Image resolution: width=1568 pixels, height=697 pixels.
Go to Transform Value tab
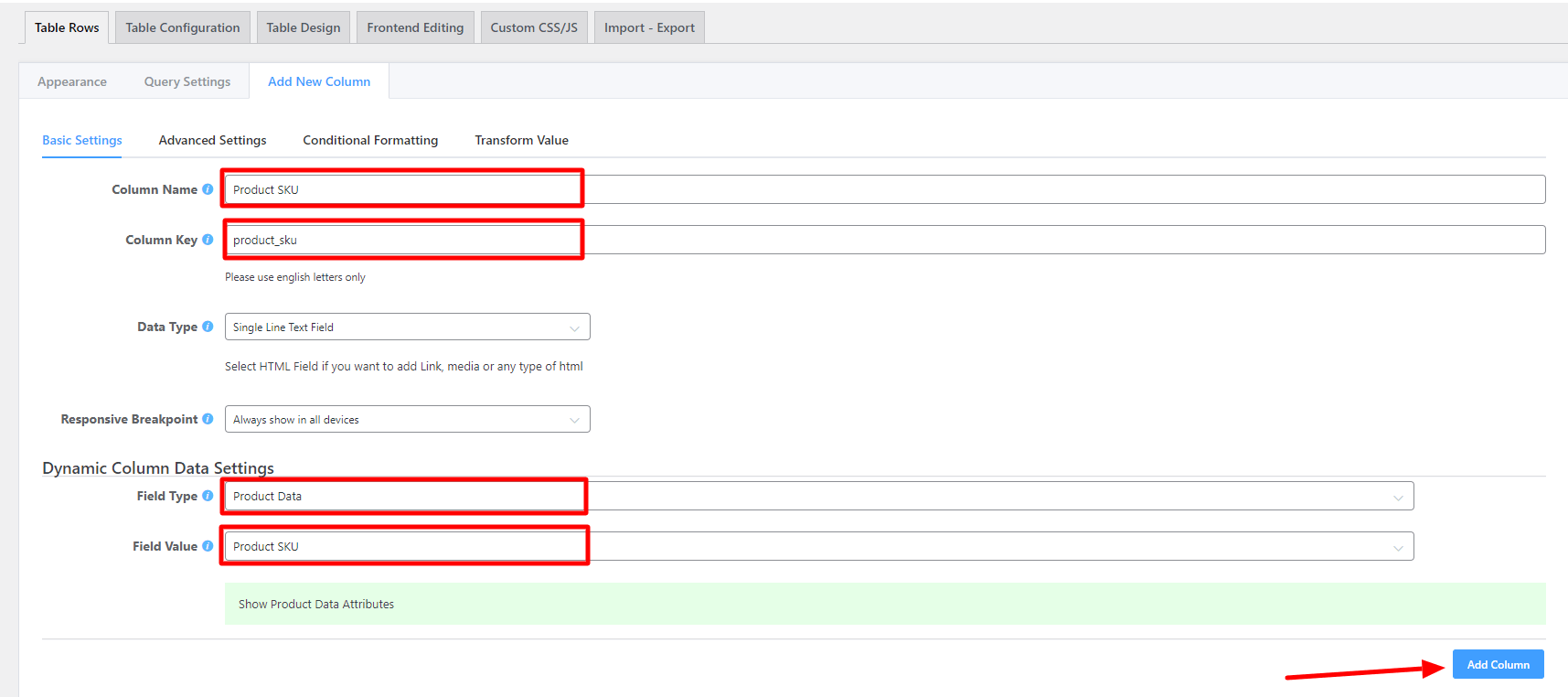point(522,140)
